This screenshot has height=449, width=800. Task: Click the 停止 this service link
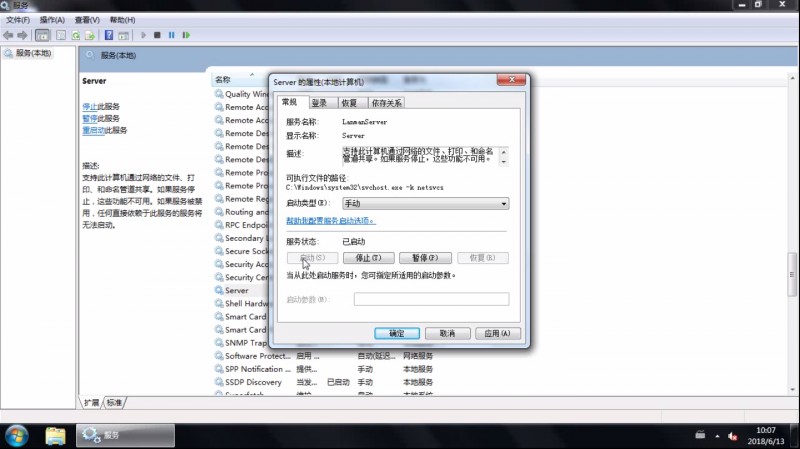89,107
